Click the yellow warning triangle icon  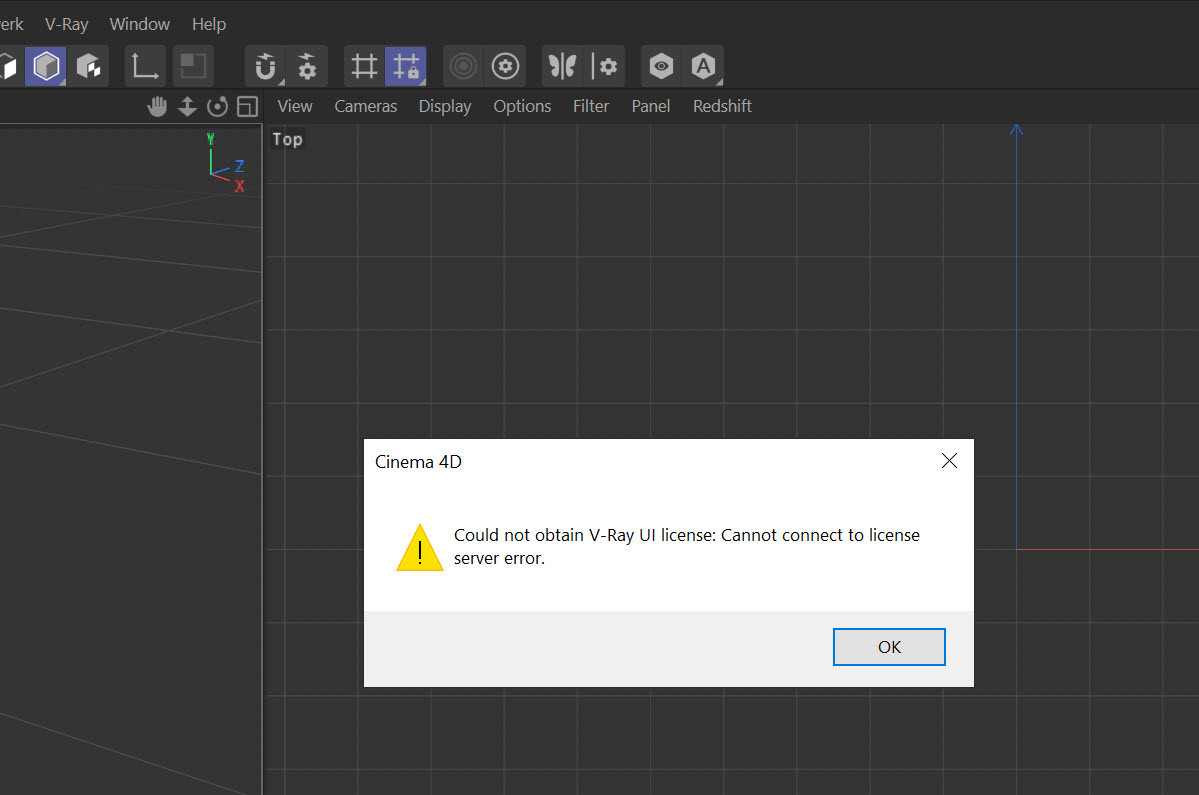420,547
